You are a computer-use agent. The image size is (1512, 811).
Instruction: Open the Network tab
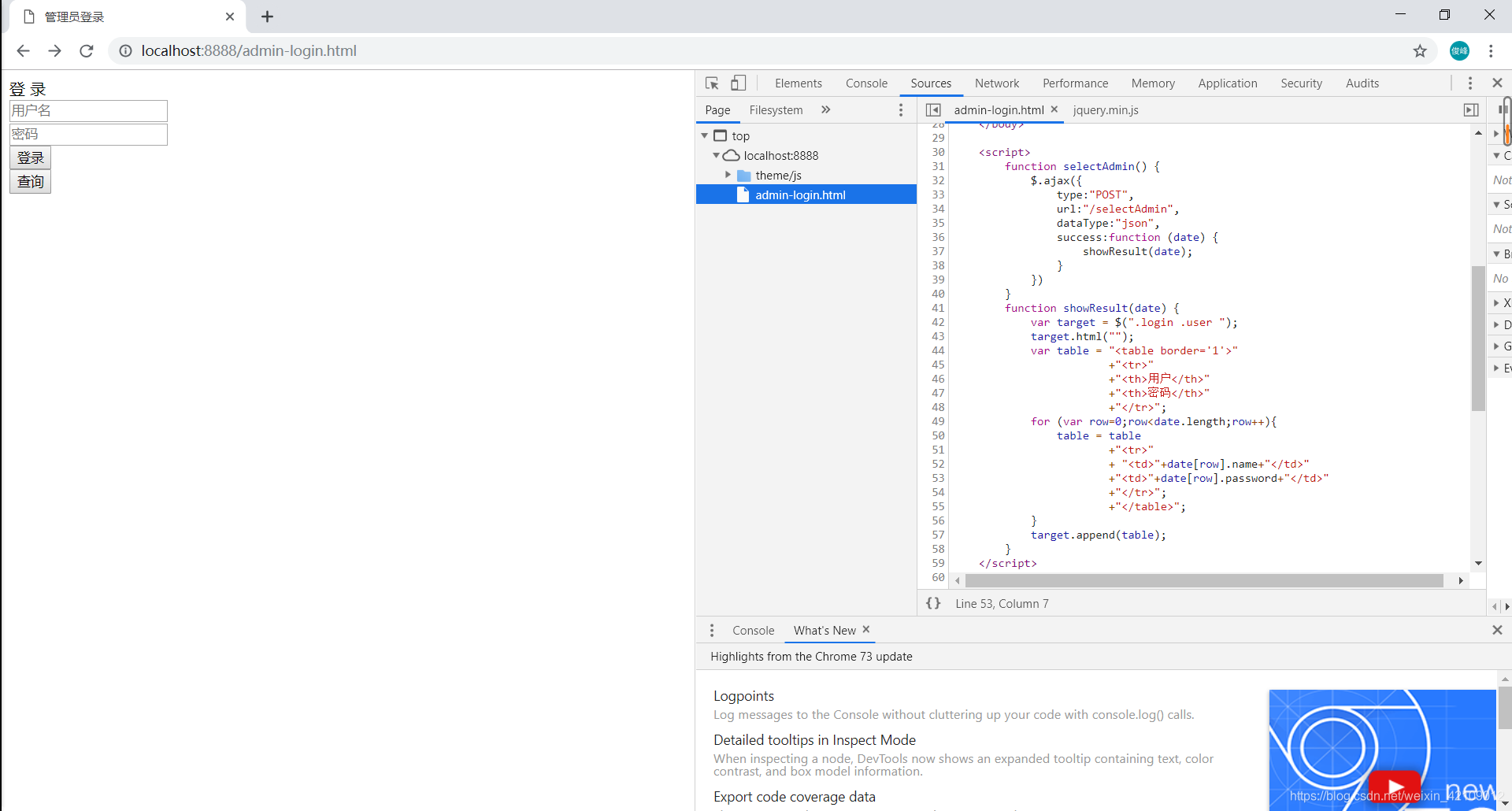coord(996,83)
